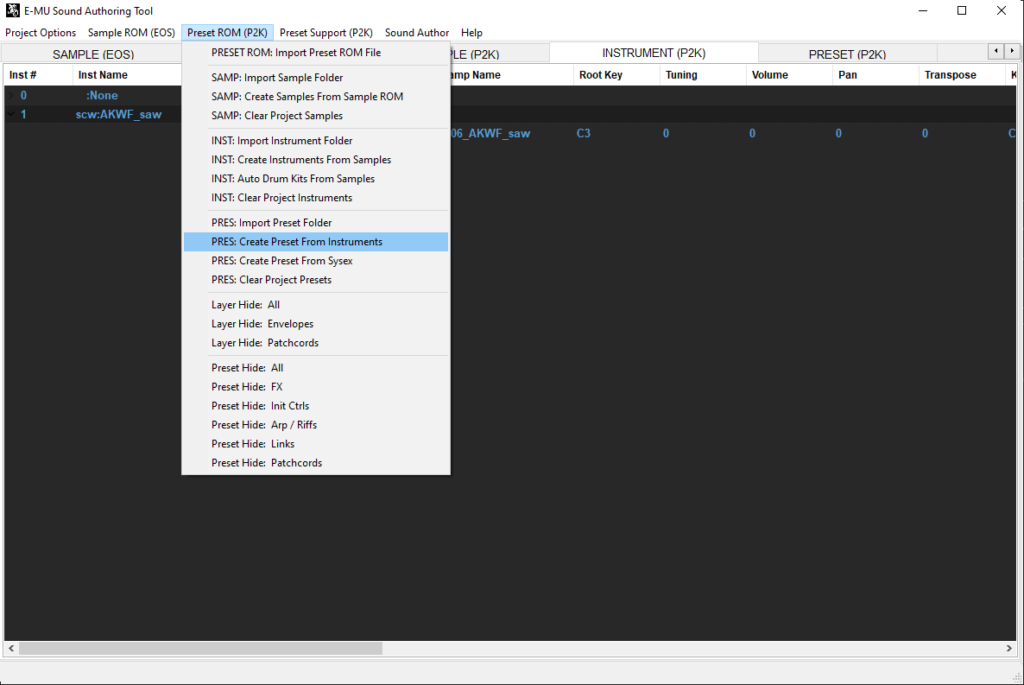This screenshot has height=685, width=1024.
Task: Expand instrument row 0 :None
Action: (10, 95)
